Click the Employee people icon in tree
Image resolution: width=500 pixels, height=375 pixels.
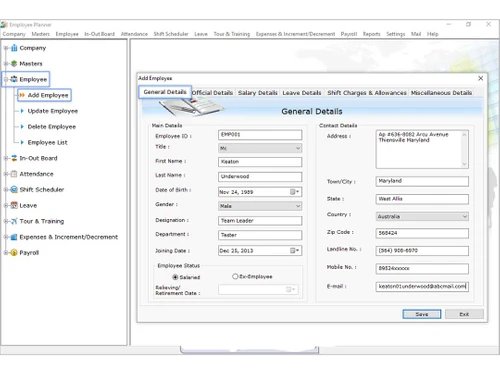click(14, 79)
